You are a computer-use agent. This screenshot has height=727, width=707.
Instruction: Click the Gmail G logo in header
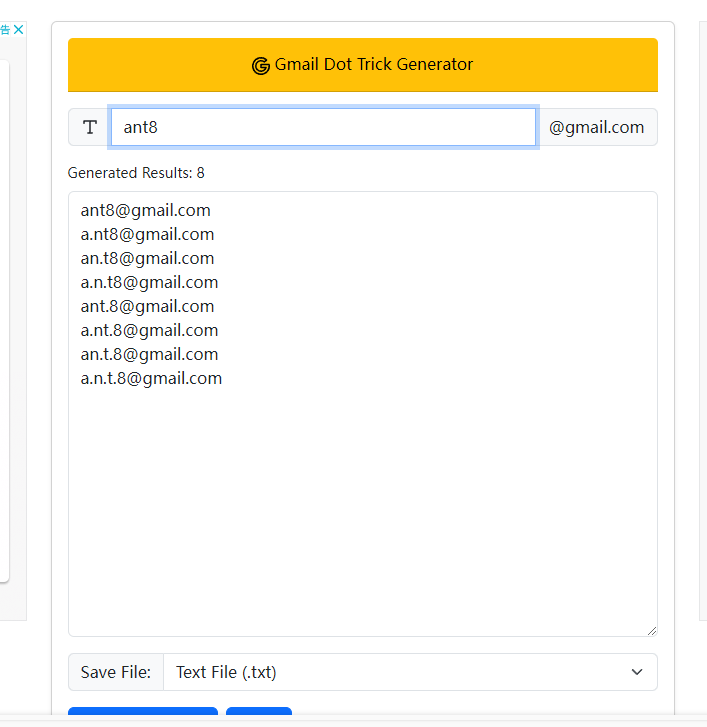tap(261, 66)
